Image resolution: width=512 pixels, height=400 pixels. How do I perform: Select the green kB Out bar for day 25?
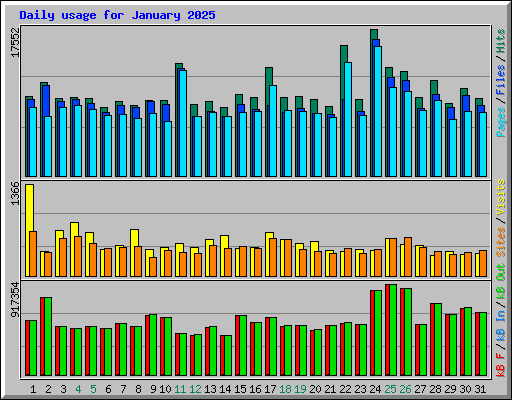393,330
